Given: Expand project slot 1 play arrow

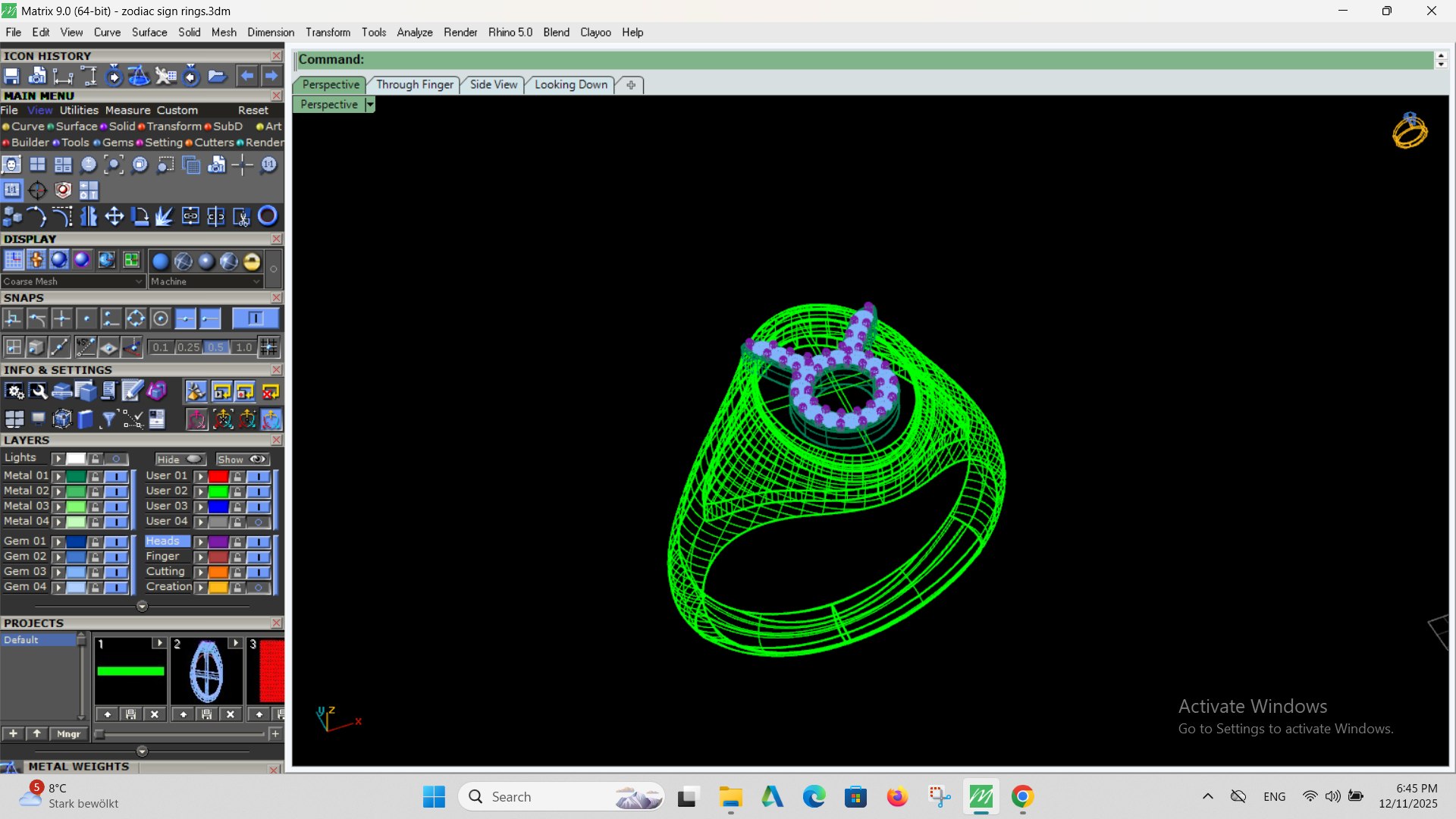Looking at the screenshot, I should tap(159, 643).
